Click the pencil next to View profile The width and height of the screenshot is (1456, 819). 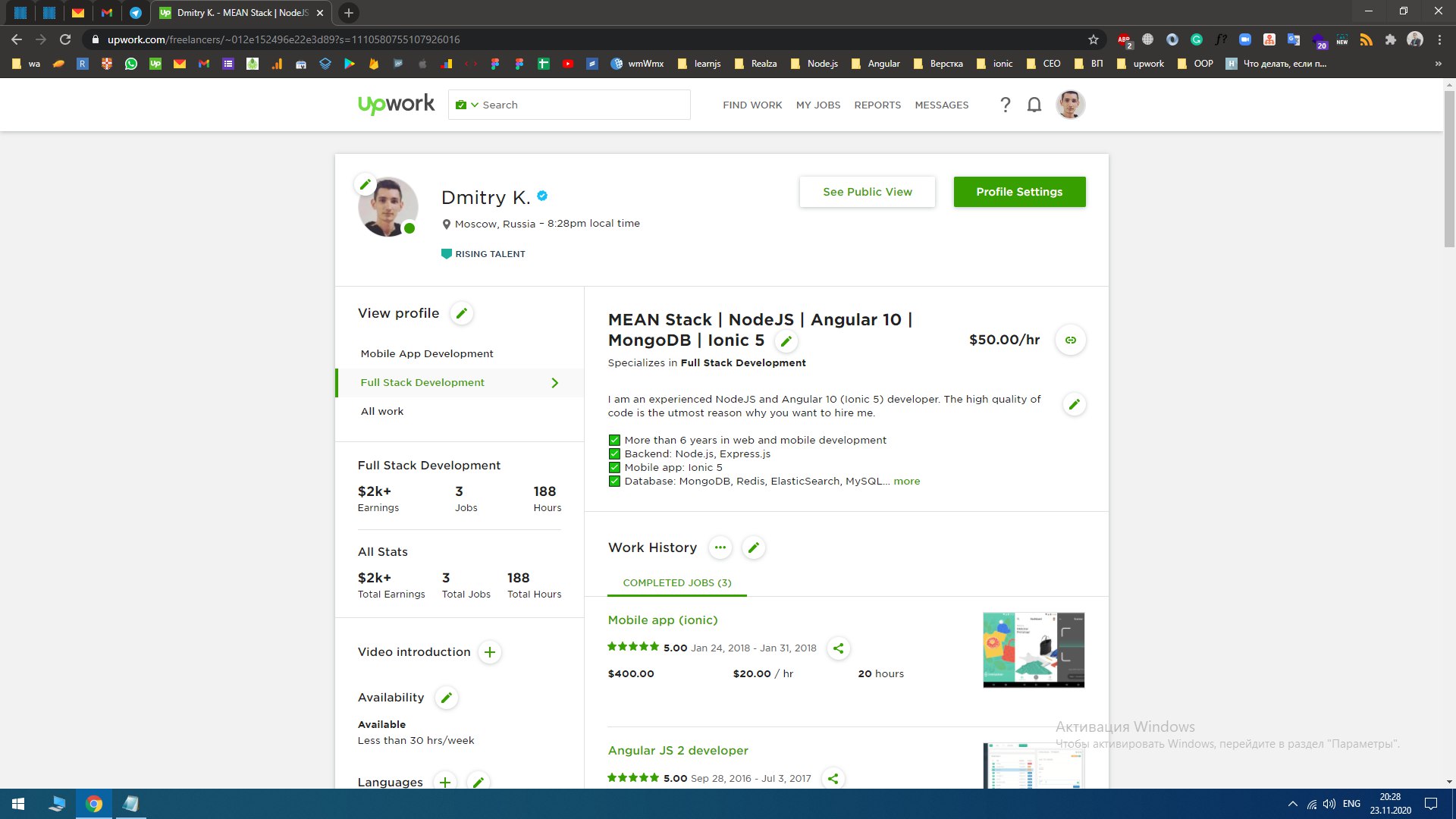[x=462, y=313]
